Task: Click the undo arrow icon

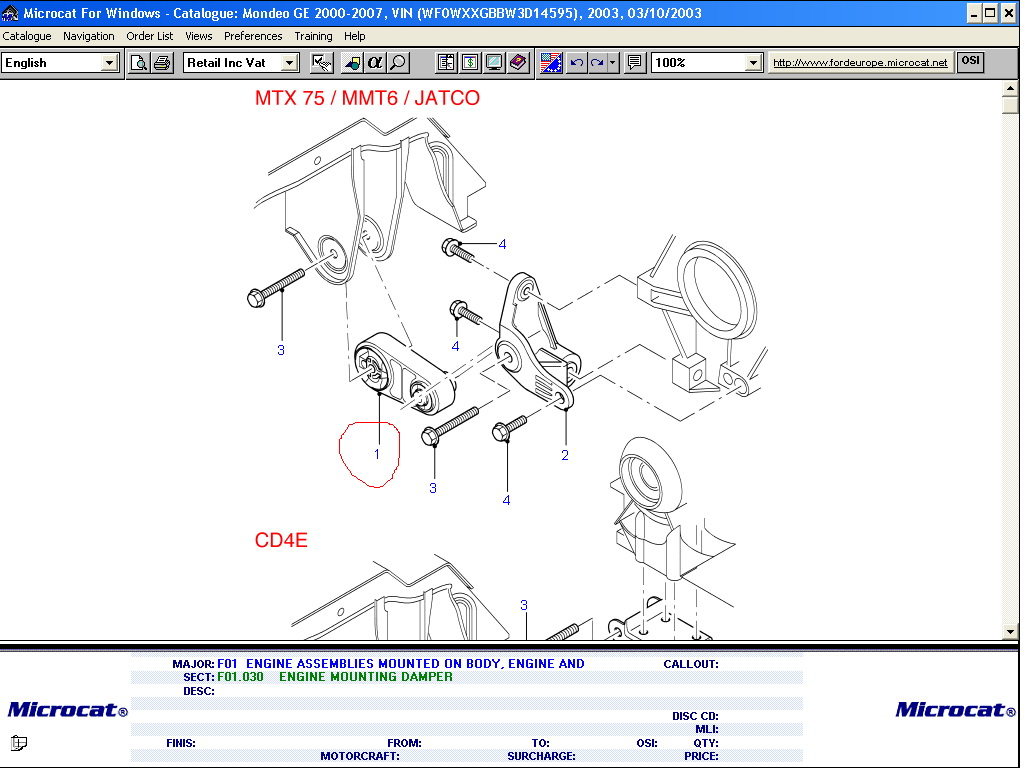Action: (576, 63)
